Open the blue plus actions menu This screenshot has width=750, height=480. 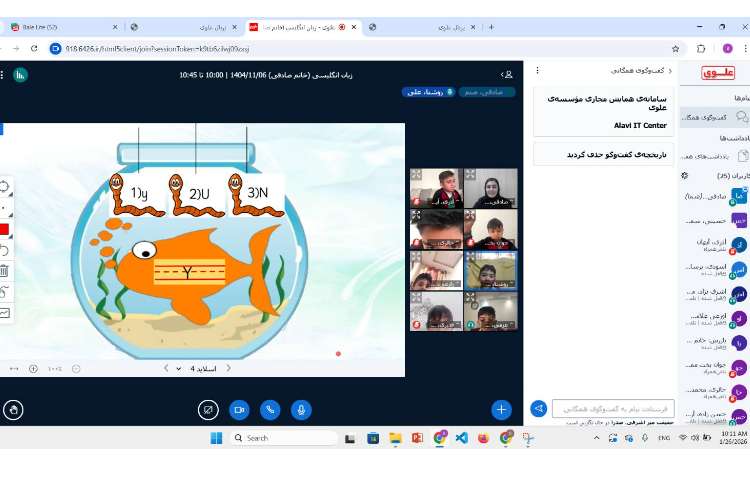coord(501,409)
